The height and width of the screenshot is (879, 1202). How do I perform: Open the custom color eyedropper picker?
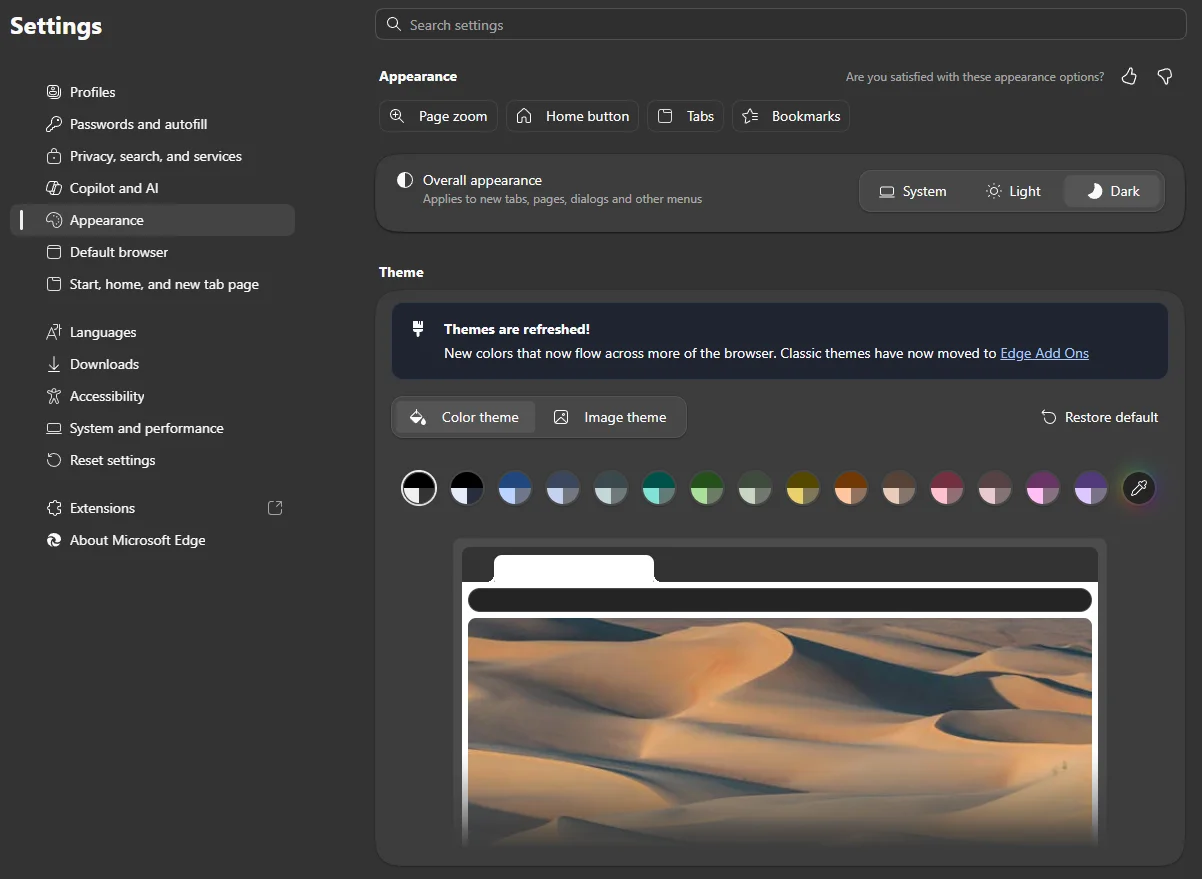coord(1139,488)
